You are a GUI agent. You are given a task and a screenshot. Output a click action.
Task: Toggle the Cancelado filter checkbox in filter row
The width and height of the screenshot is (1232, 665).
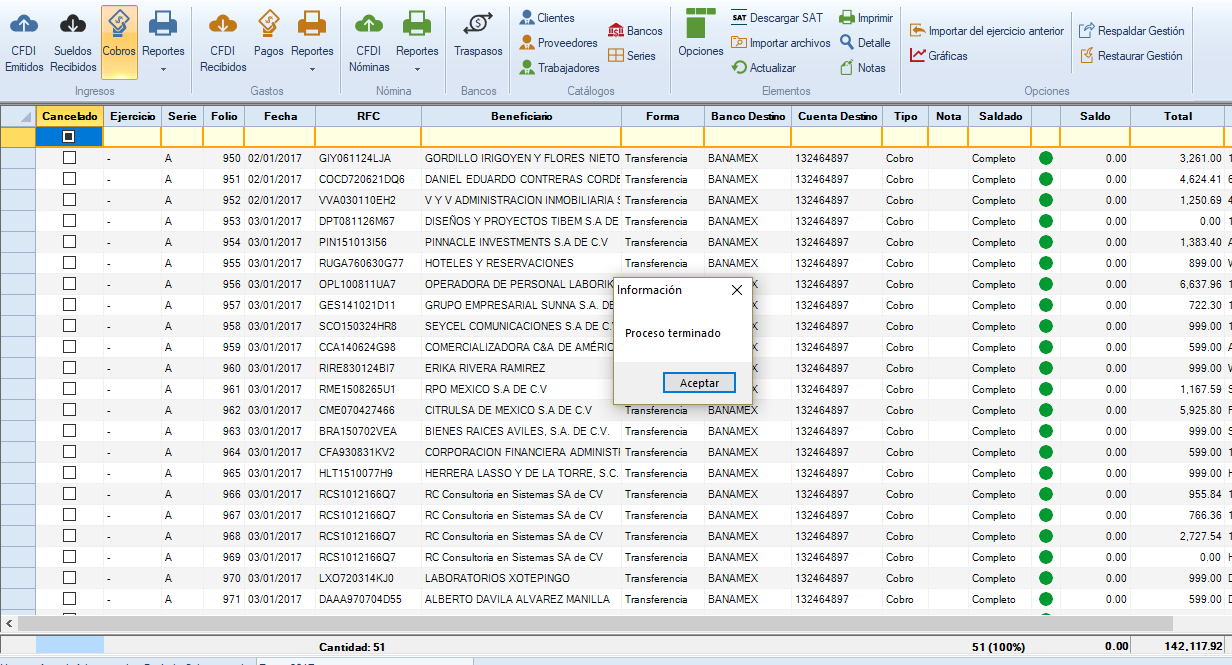[69, 137]
